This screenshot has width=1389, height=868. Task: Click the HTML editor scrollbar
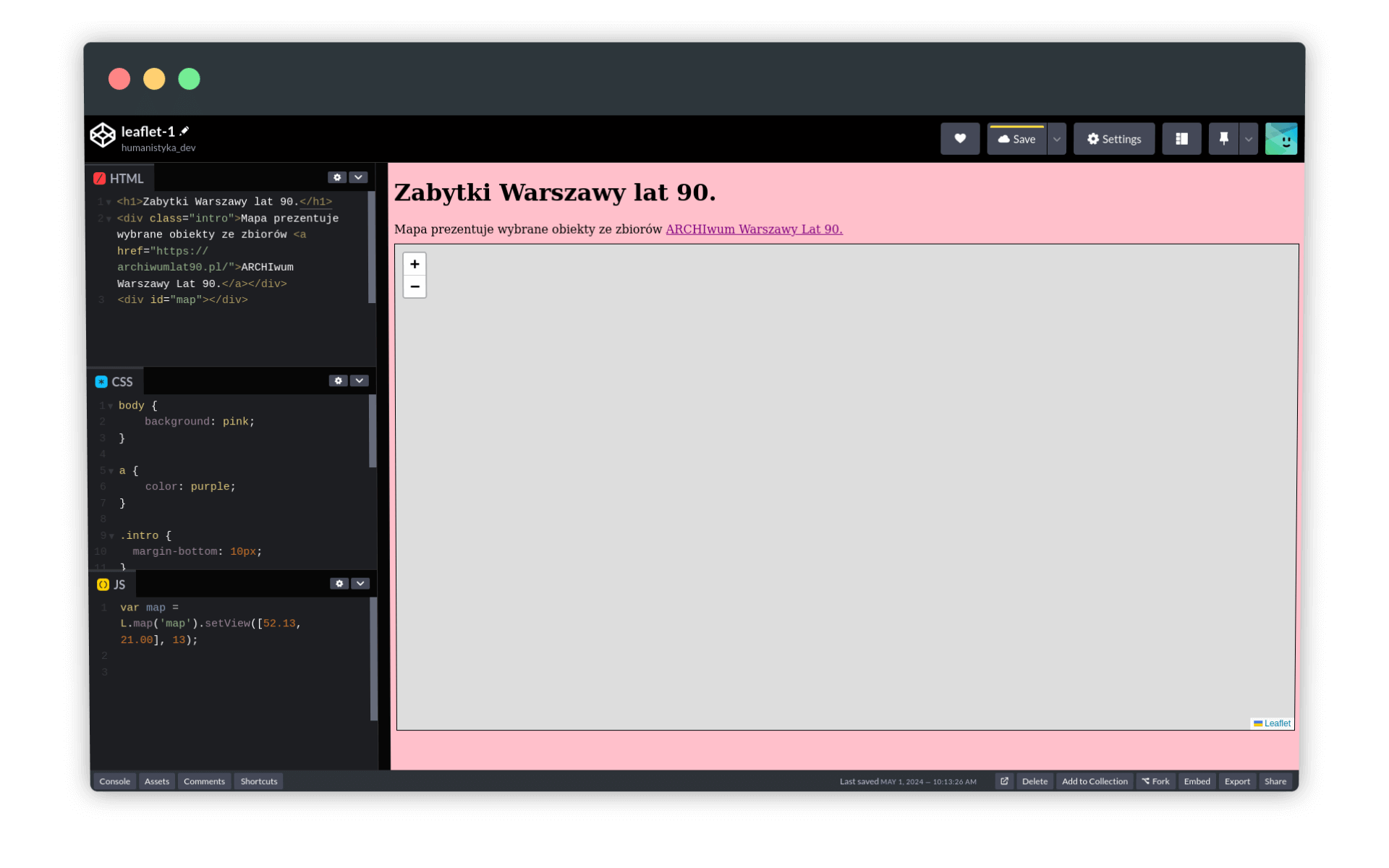[372, 247]
